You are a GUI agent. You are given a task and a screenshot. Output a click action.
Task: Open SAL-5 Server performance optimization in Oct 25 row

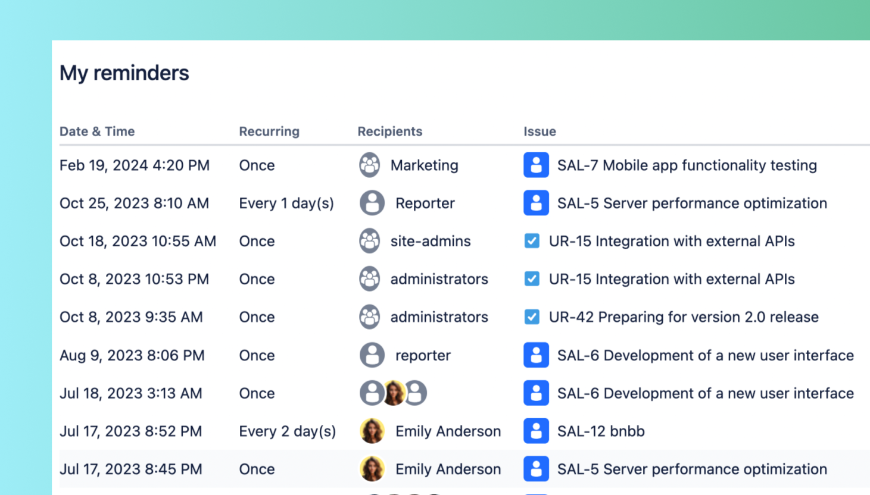(692, 203)
